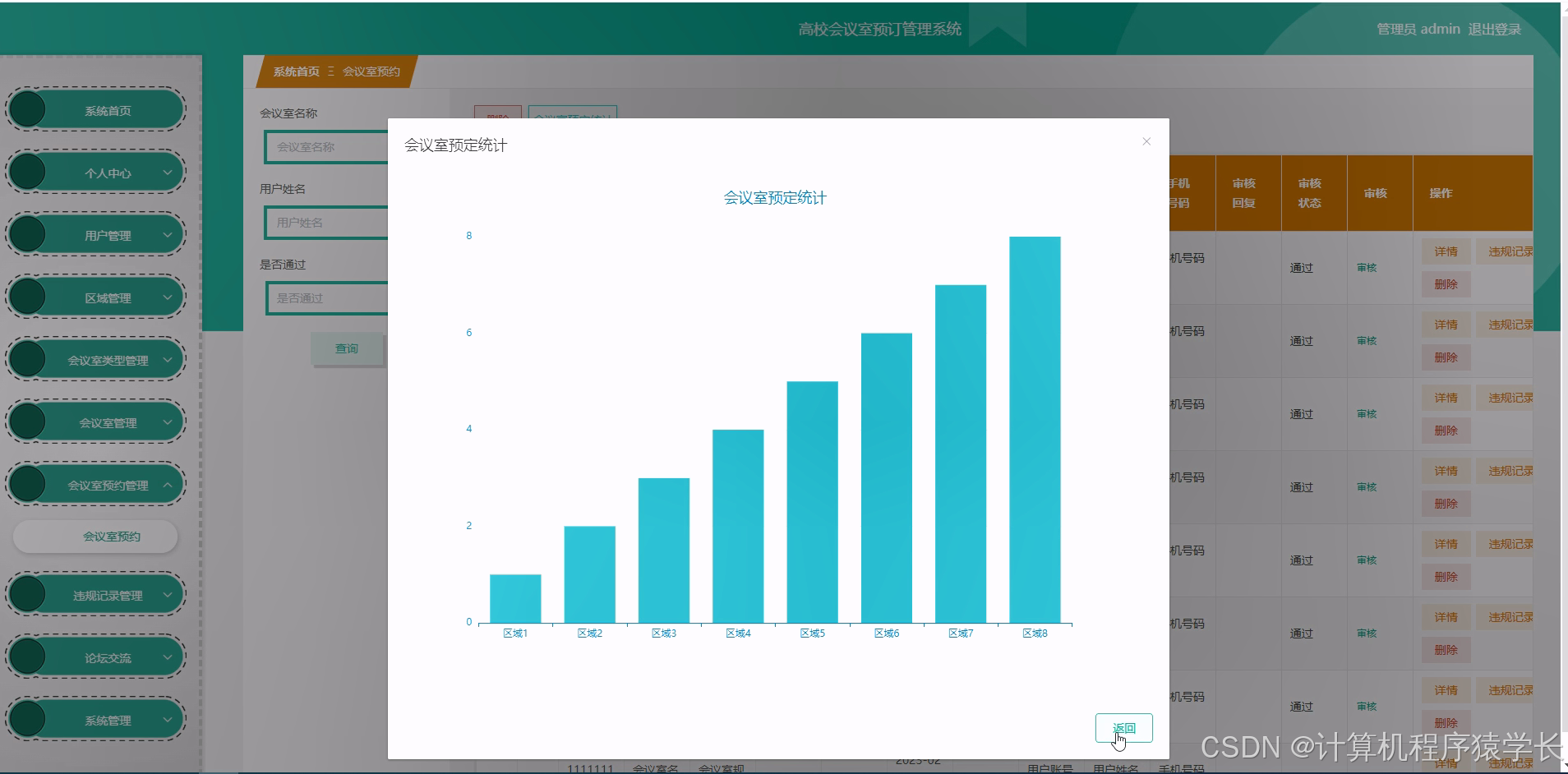
Task: Click the 返回 button in dialog
Action: (1123, 728)
